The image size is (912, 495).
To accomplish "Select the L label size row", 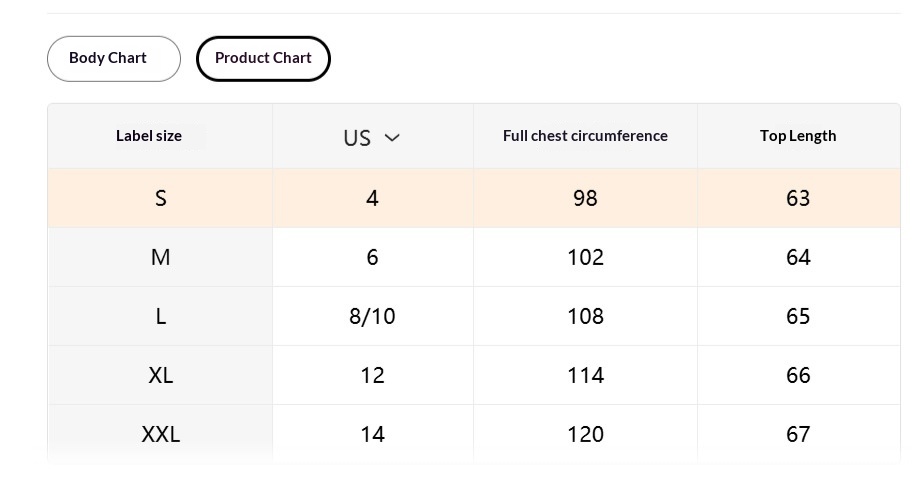I will click(160, 316).
